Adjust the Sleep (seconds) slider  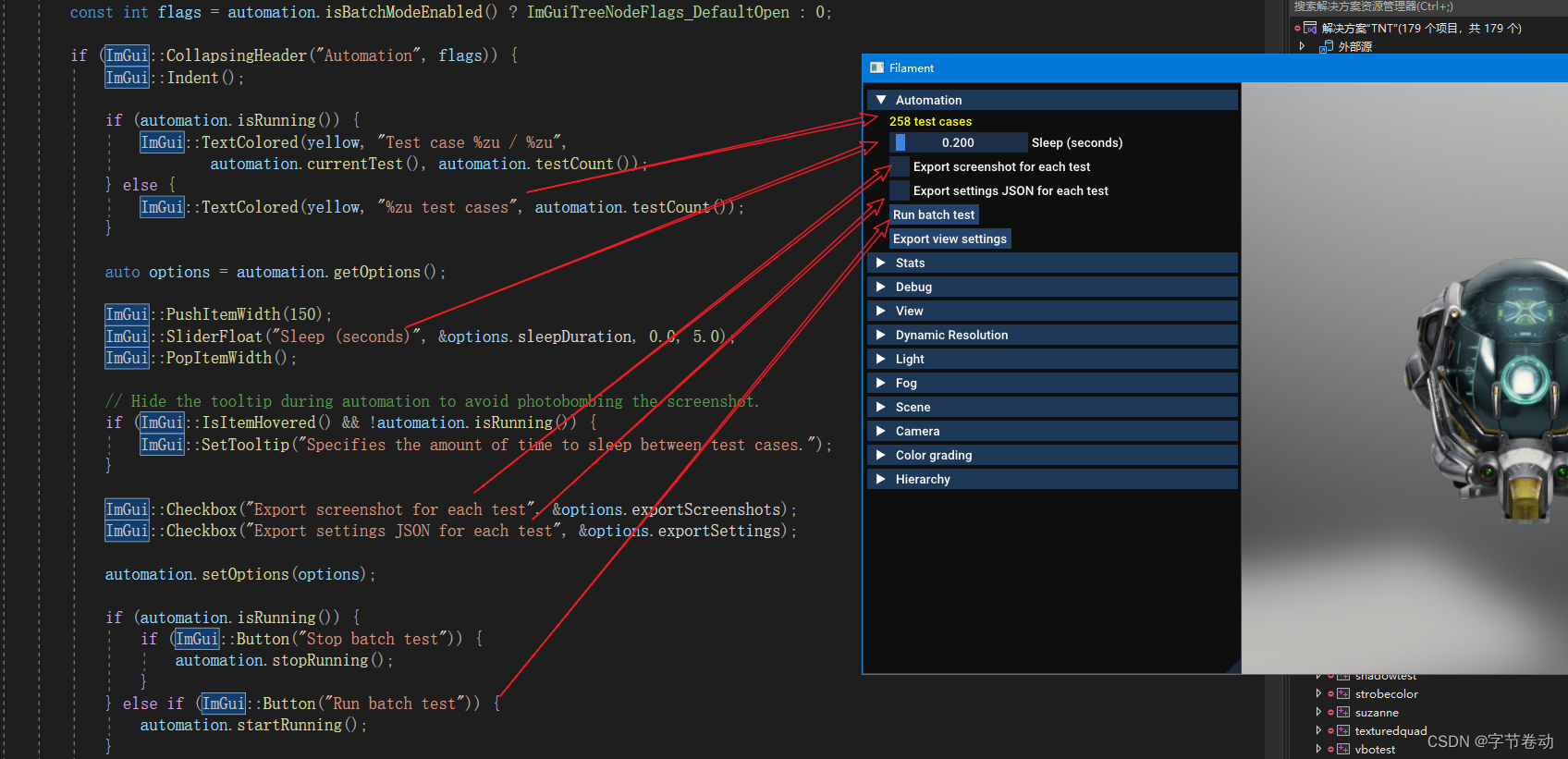point(959,142)
